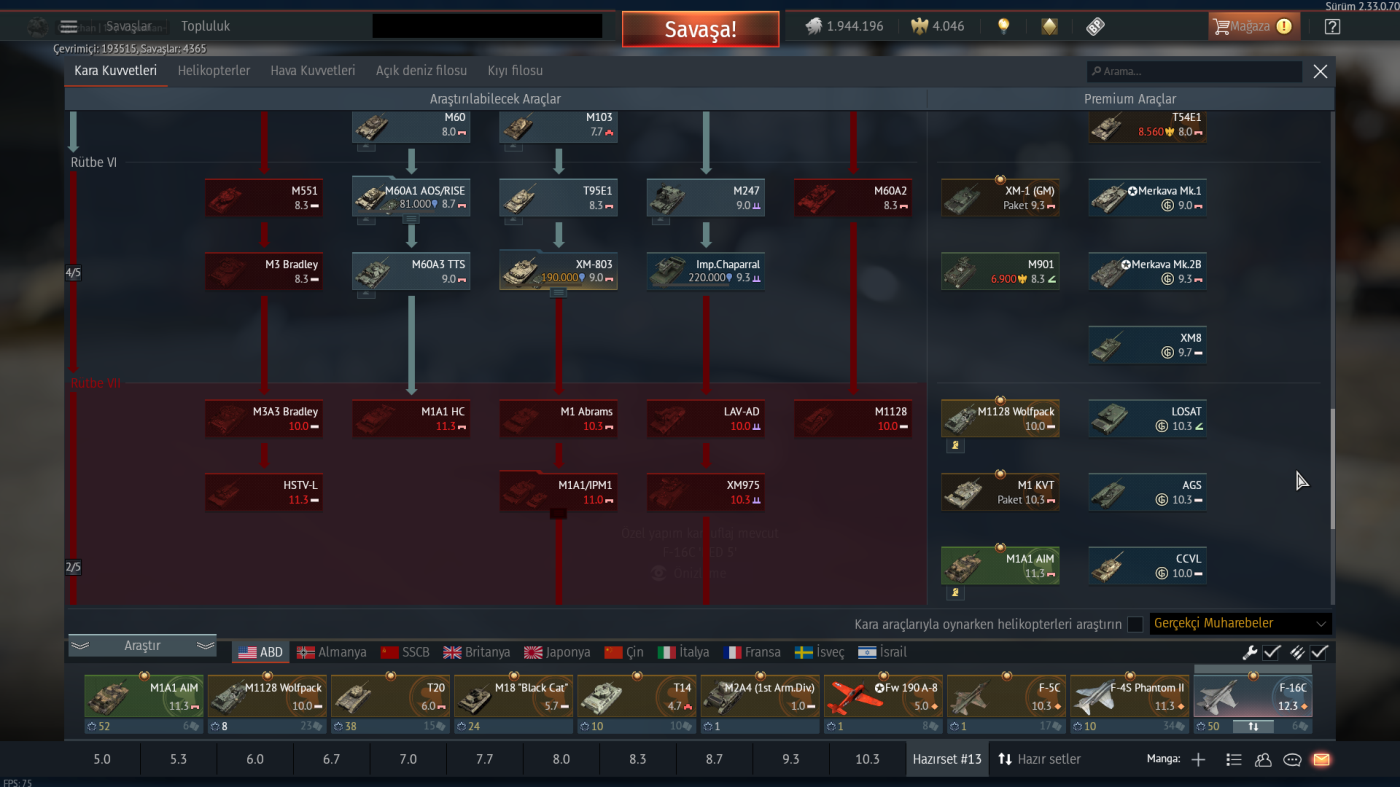Add squad member with plus icon
Image resolution: width=1400 pixels, height=787 pixels.
point(1198,759)
